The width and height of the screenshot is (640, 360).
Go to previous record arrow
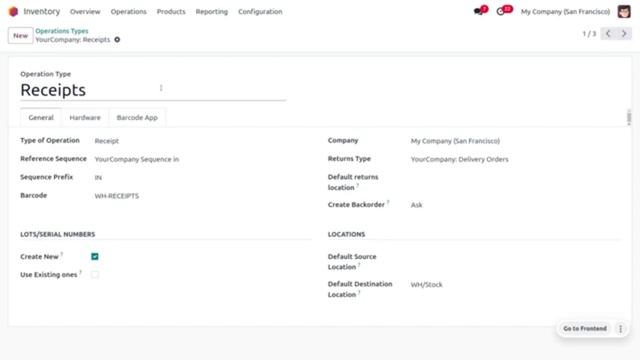[608, 33]
